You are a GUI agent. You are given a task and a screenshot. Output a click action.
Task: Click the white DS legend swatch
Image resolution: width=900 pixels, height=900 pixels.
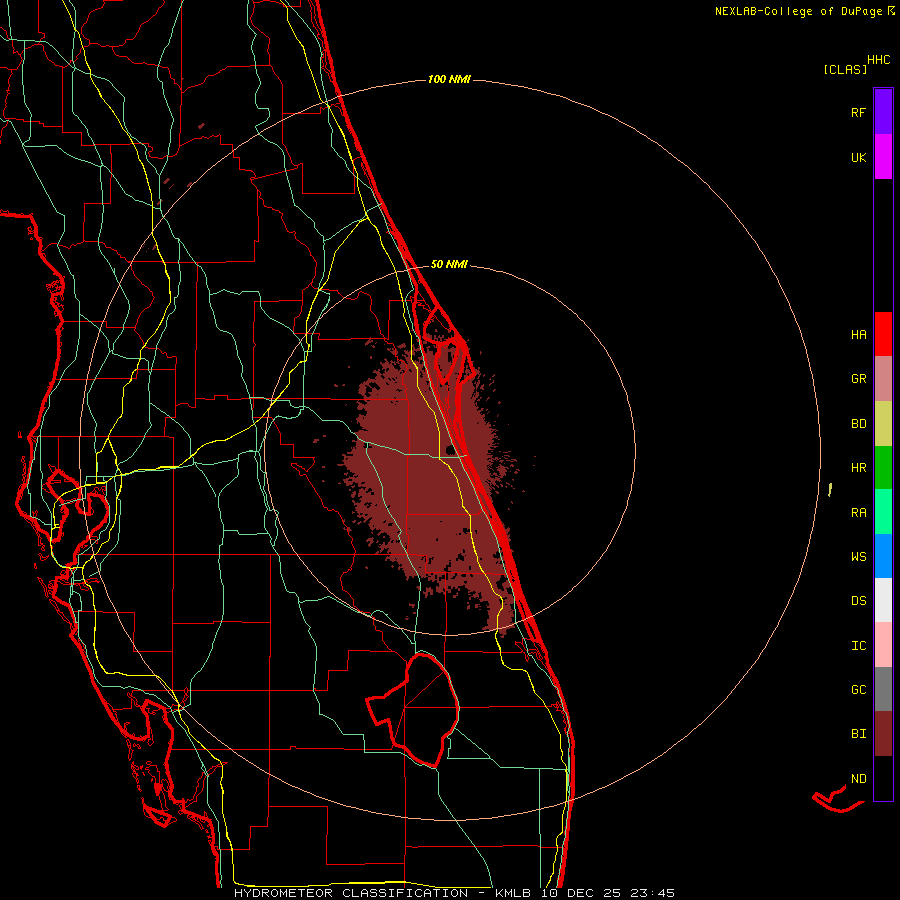[883, 600]
